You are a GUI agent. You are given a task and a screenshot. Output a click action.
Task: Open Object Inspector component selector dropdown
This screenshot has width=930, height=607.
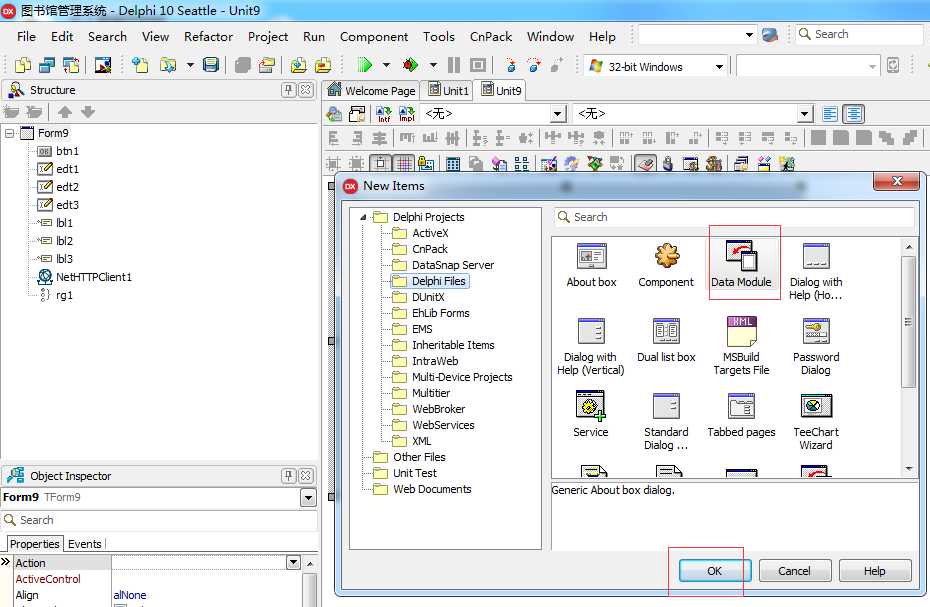coord(308,498)
